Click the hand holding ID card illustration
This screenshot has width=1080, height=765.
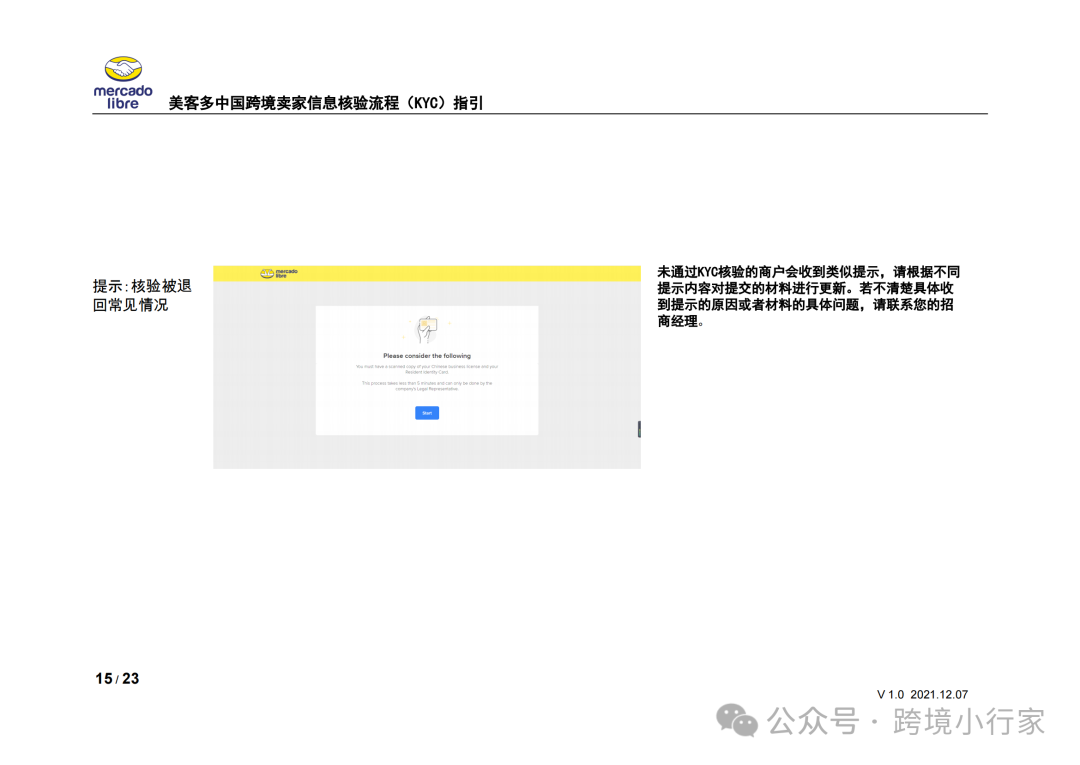point(427,327)
